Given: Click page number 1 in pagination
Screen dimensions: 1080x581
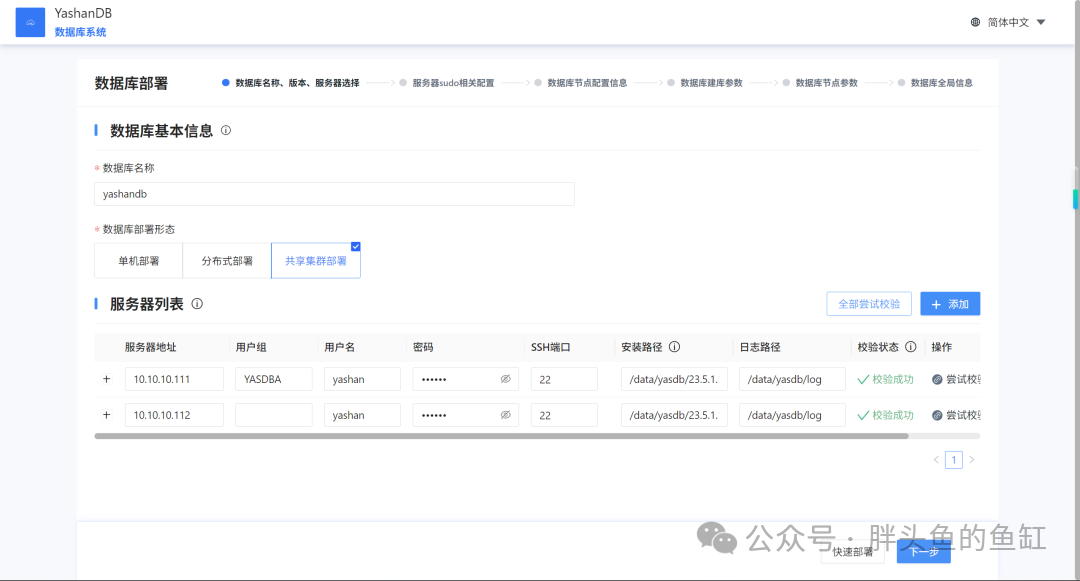Looking at the screenshot, I should [954, 460].
